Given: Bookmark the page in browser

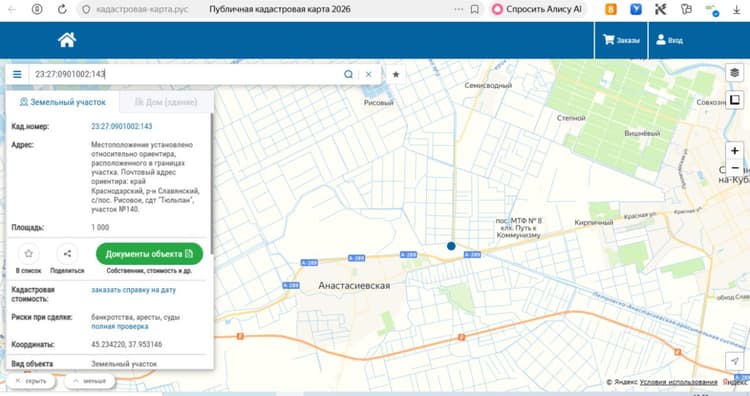Looking at the screenshot, I should [x=474, y=9].
